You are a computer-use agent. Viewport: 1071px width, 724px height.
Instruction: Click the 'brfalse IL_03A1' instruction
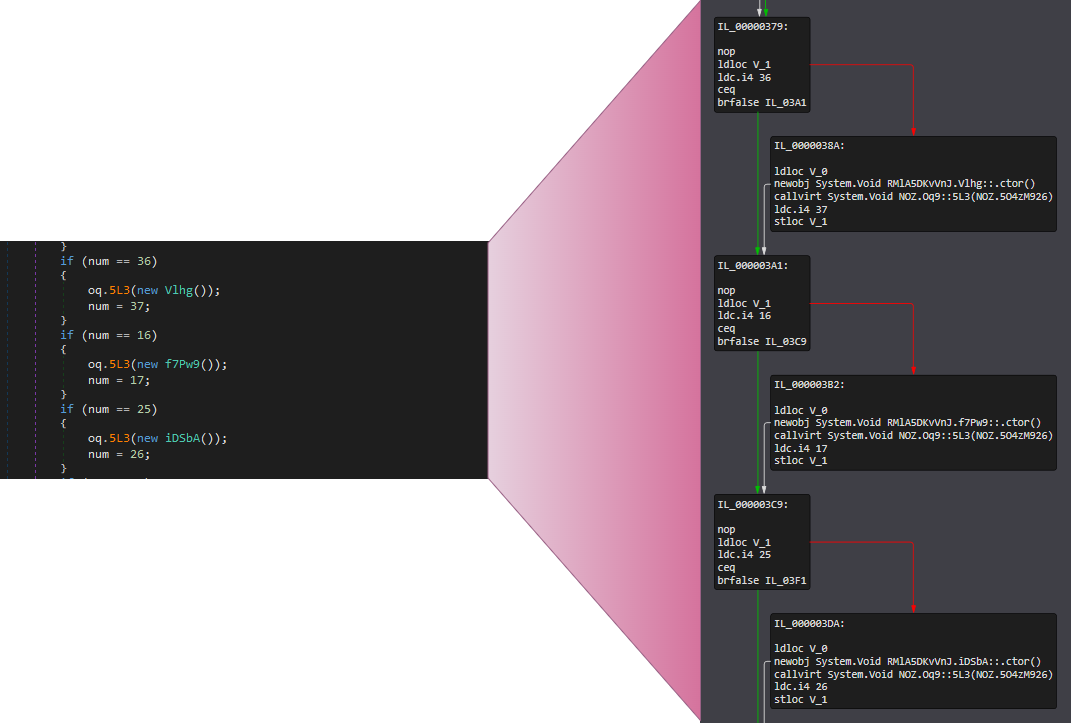pyautogui.click(x=758, y=102)
